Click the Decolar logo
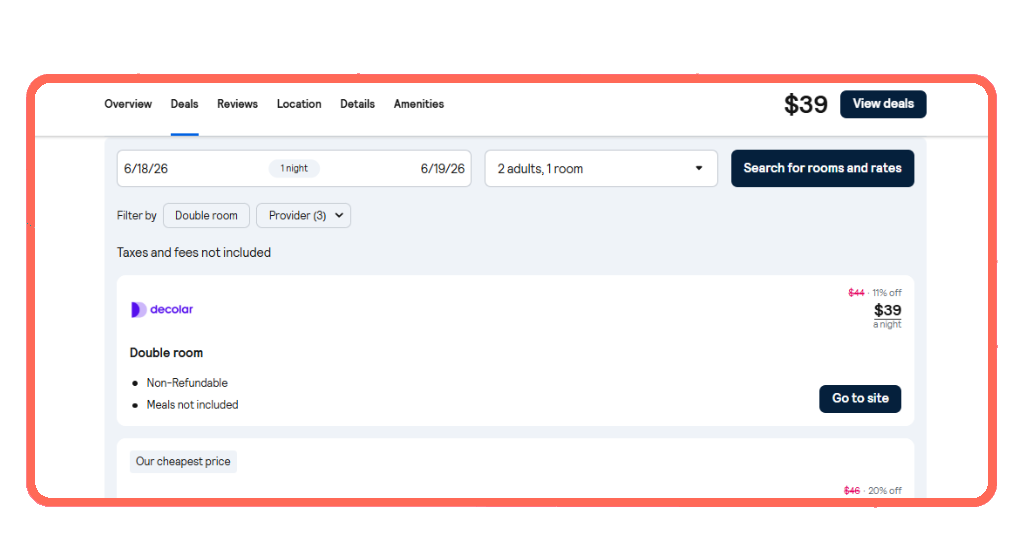Screen dimensions: 1024x536 pyautogui.click(x=162, y=309)
